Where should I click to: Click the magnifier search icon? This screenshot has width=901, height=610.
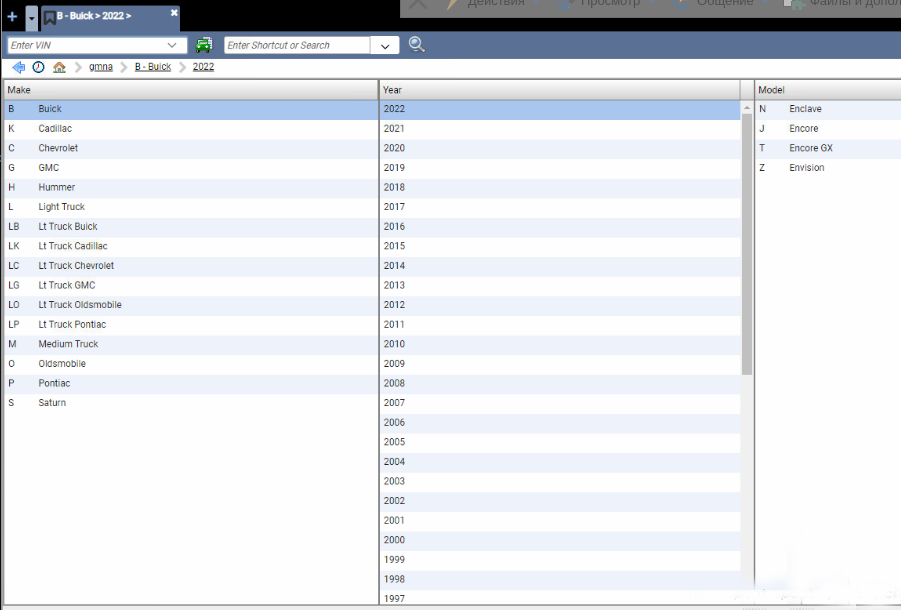417,45
